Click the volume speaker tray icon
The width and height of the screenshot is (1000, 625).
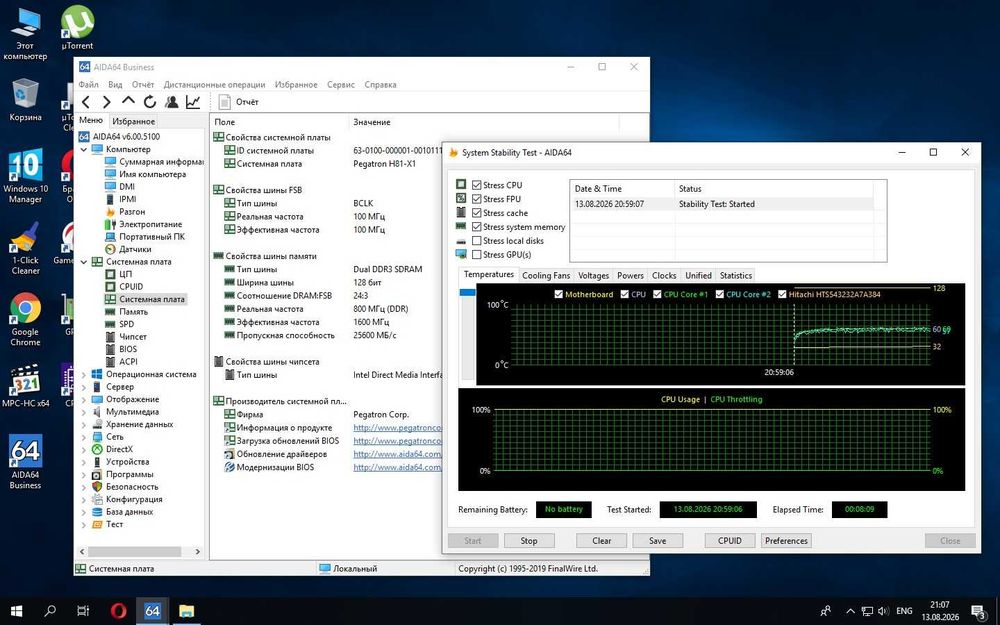(883, 611)
